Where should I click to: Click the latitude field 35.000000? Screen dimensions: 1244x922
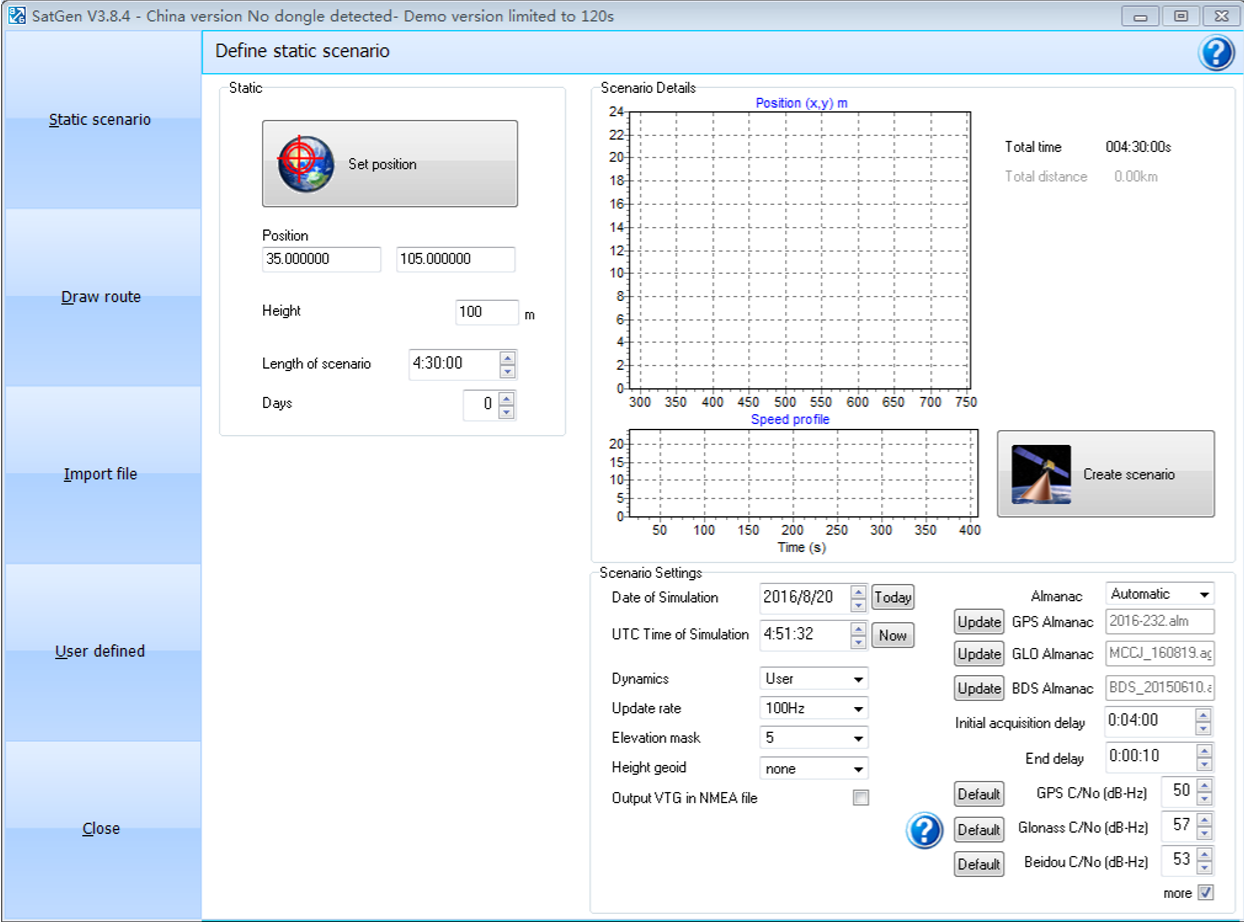pyautogui.click(x=321, y=259)
